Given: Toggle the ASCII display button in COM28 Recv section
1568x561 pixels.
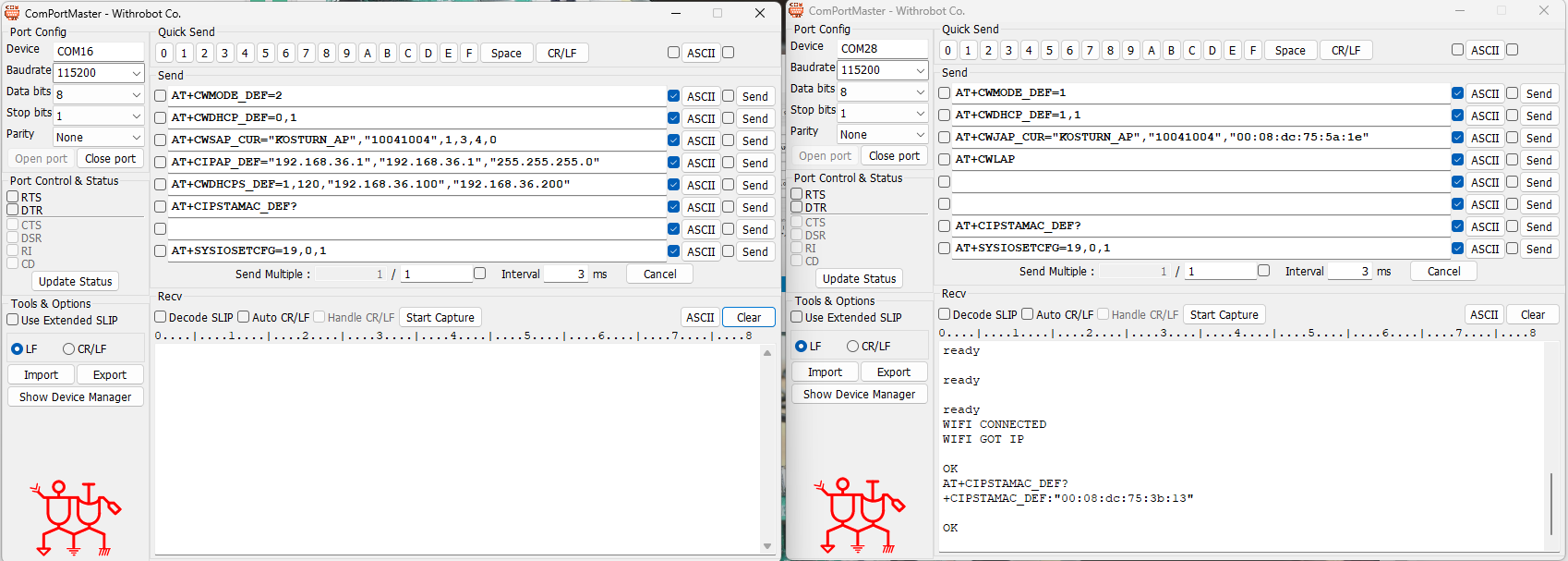Looking at the screenshot, I should pos(1484,315).
